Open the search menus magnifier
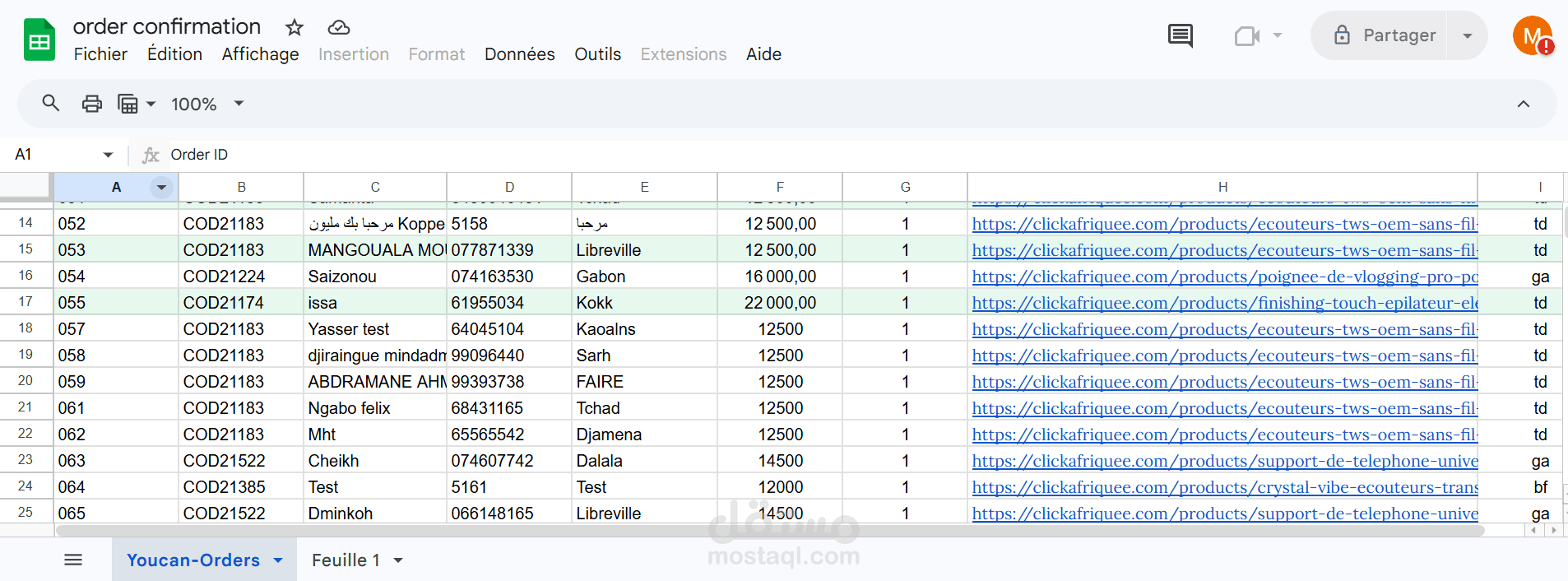 tap(51, 104)
